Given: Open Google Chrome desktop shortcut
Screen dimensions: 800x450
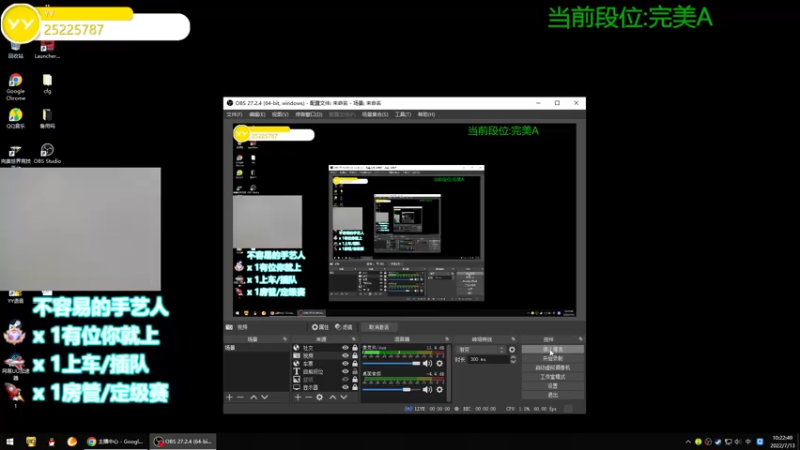Looking at the screenshot, I should (15, 86).
